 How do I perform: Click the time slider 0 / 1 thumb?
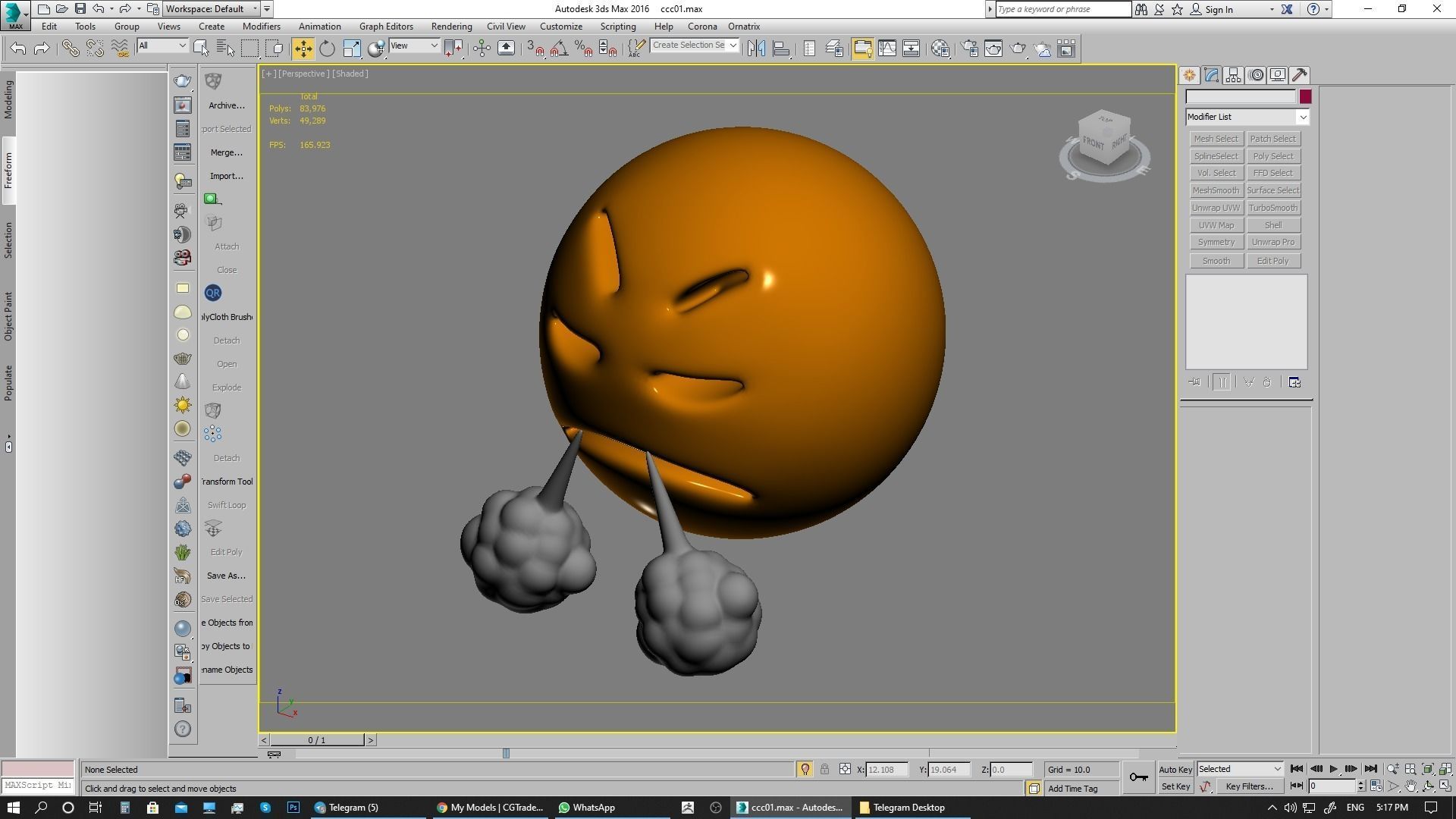(x=317, y=740)
